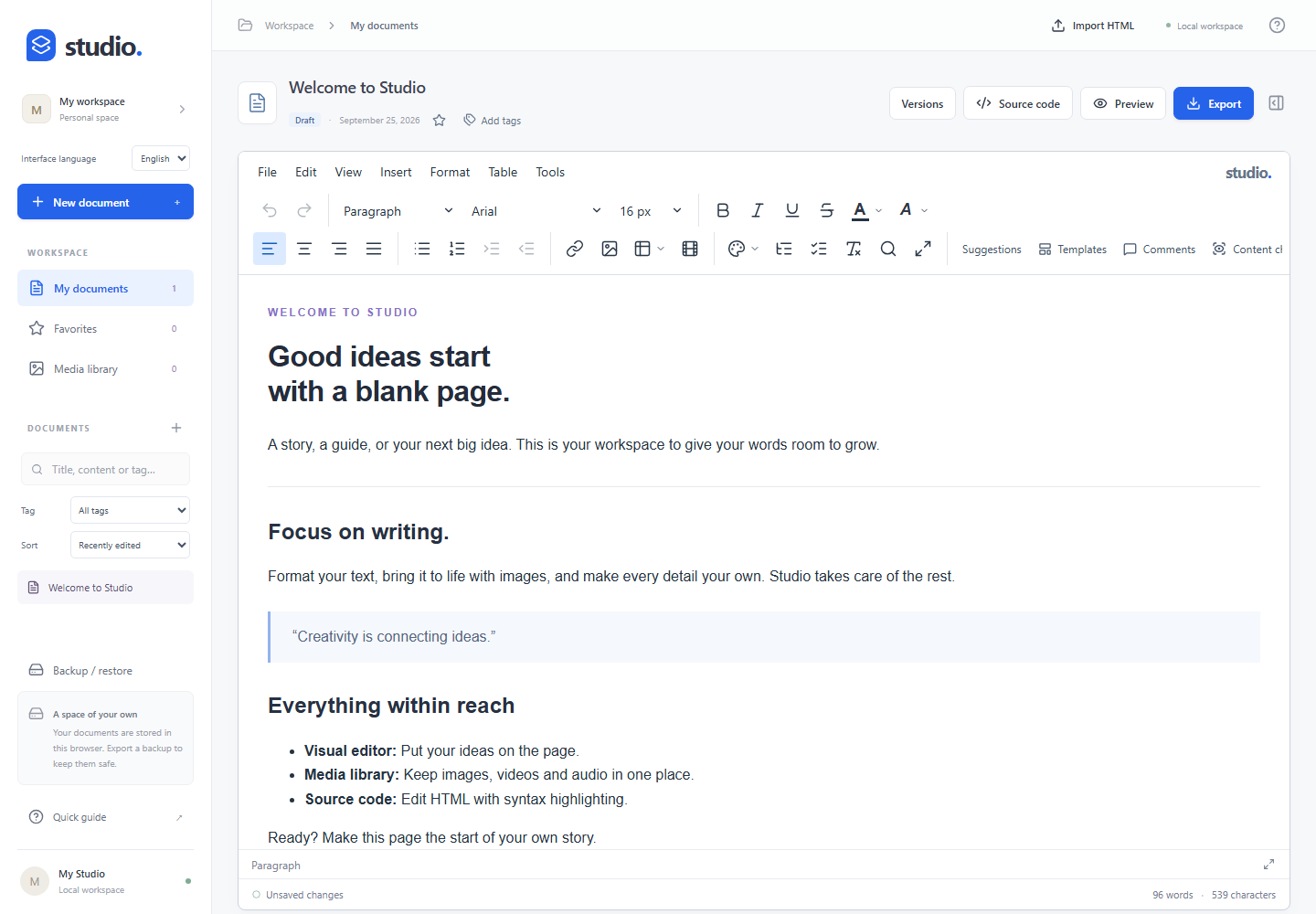Open the Format menu

pyautogui.click(x=450, y=172)
